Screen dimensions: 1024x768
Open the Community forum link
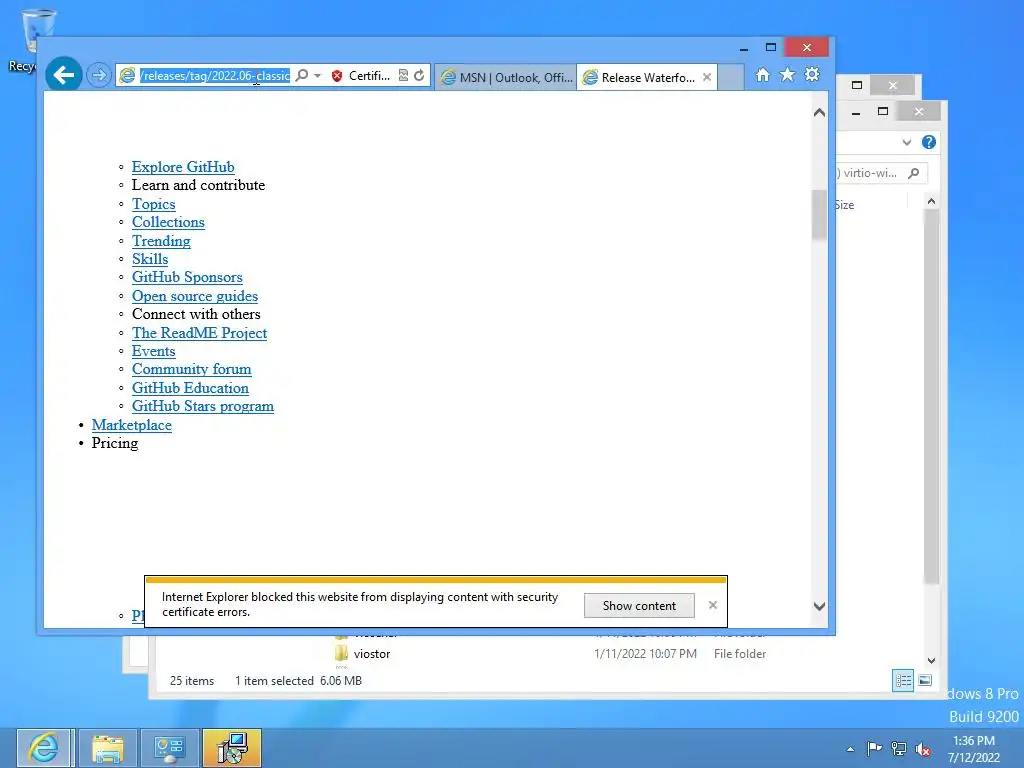(x=191, y=370)
